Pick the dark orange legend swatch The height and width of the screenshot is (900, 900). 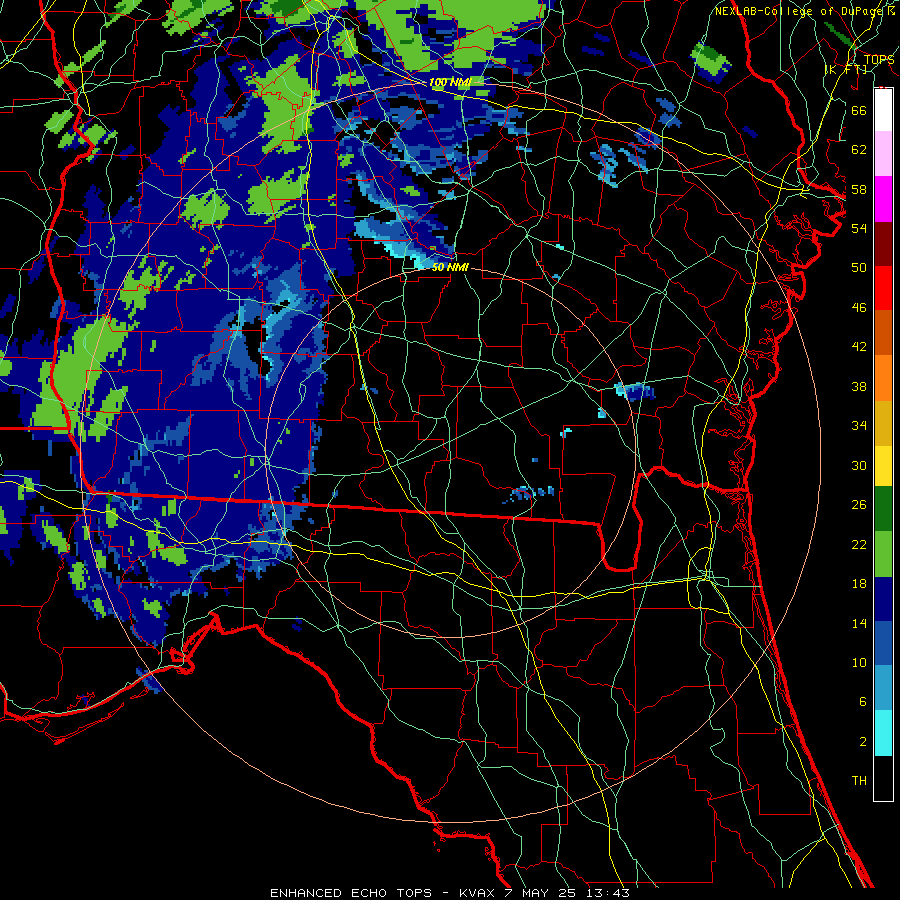pos(883,333)
